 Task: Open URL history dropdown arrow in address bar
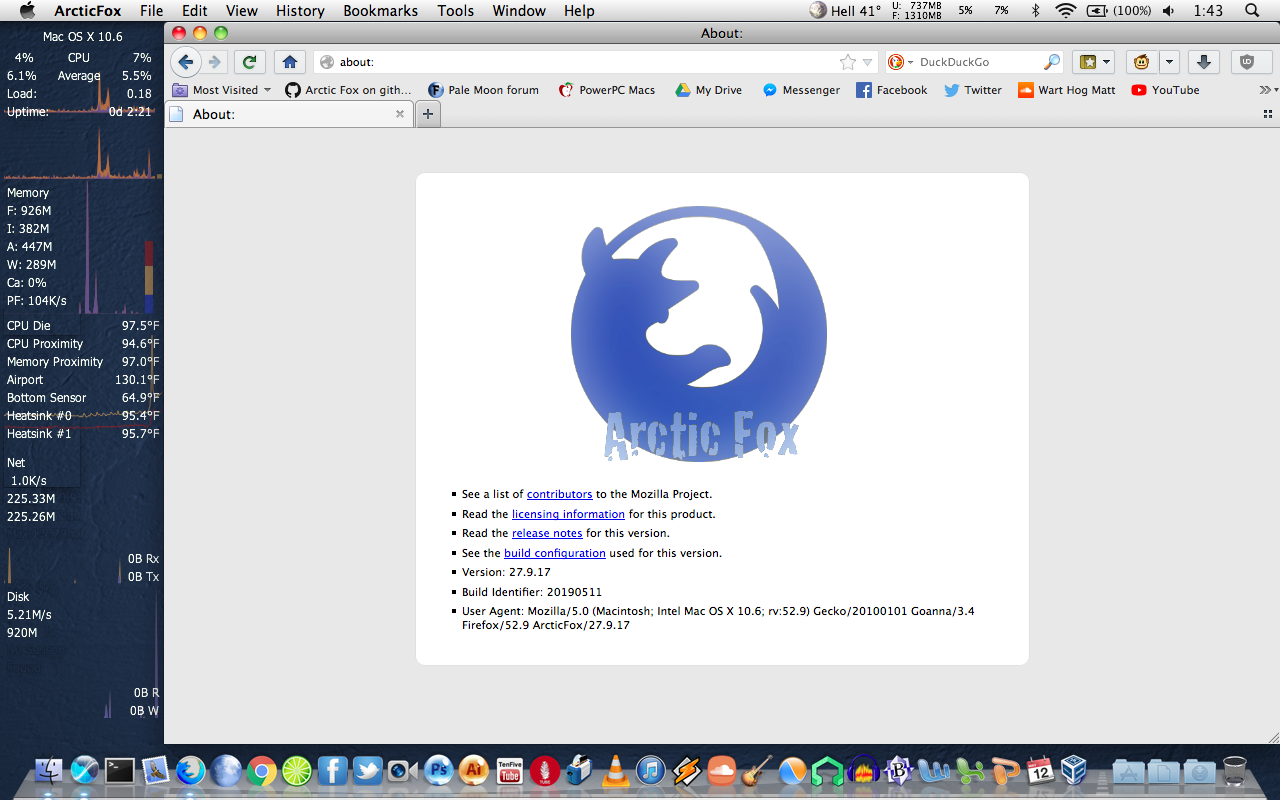click(867, 62)
